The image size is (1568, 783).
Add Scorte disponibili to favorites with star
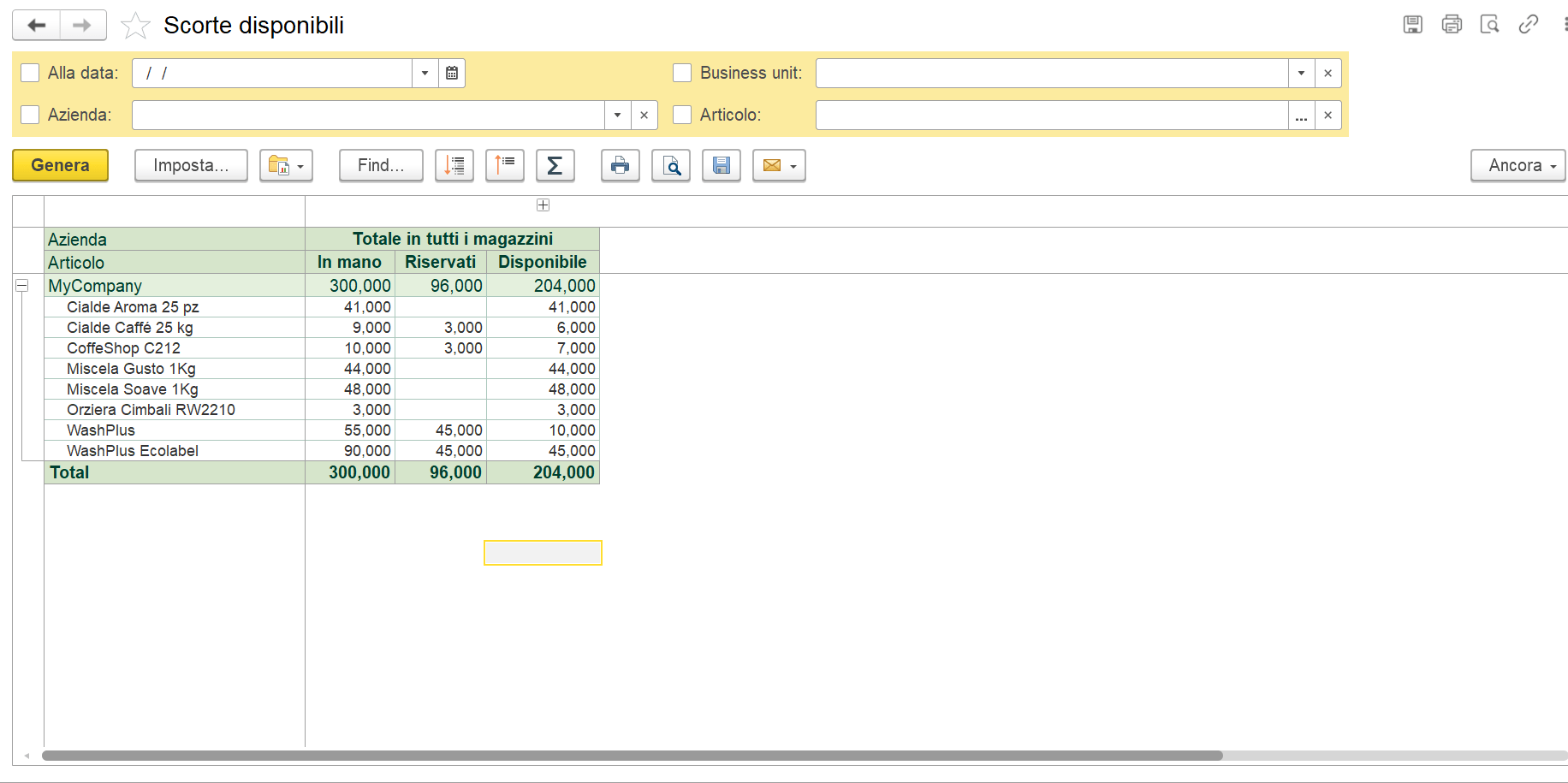pos(135,26)
